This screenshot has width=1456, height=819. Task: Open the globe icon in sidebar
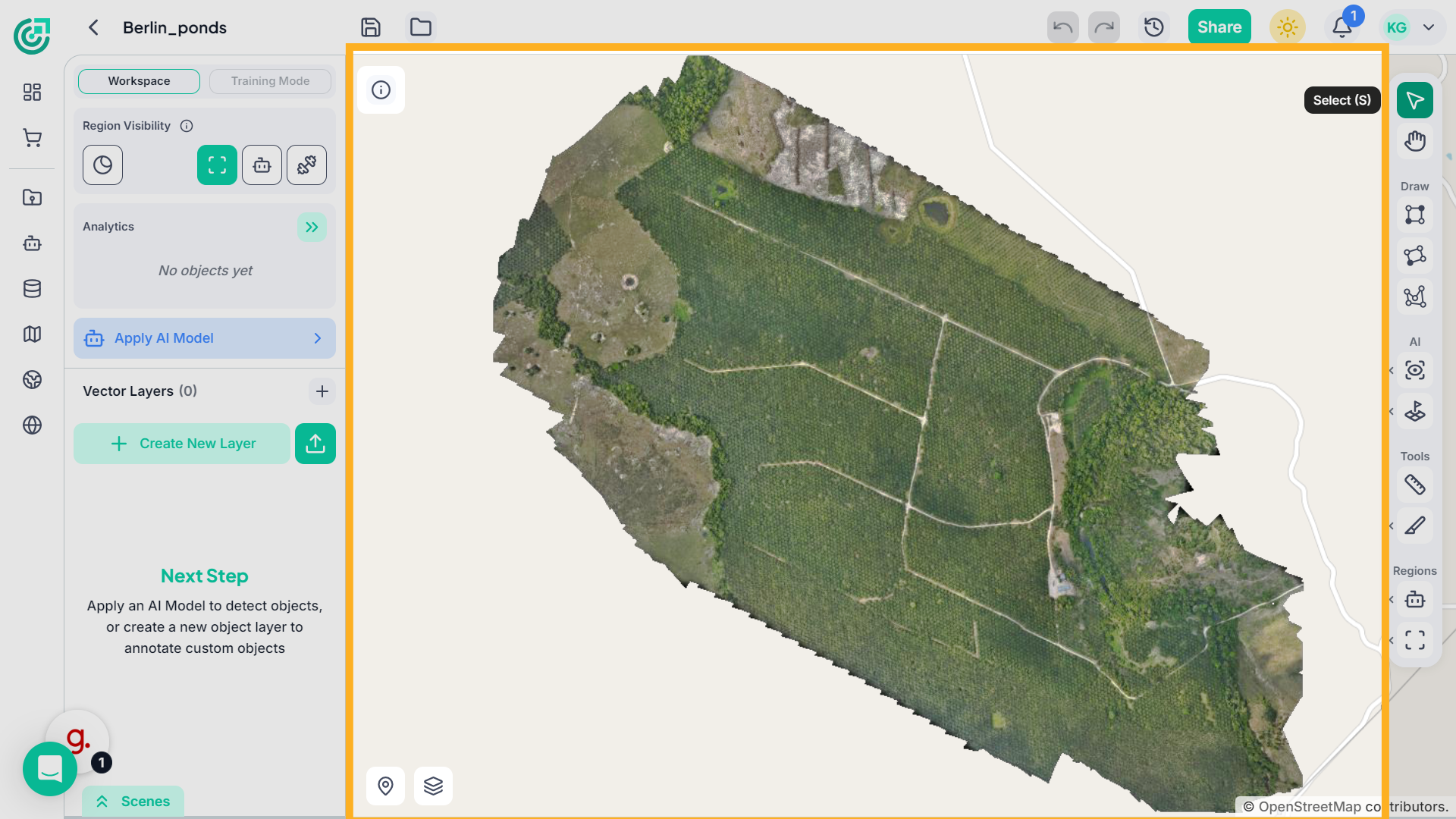click(32, 425)
